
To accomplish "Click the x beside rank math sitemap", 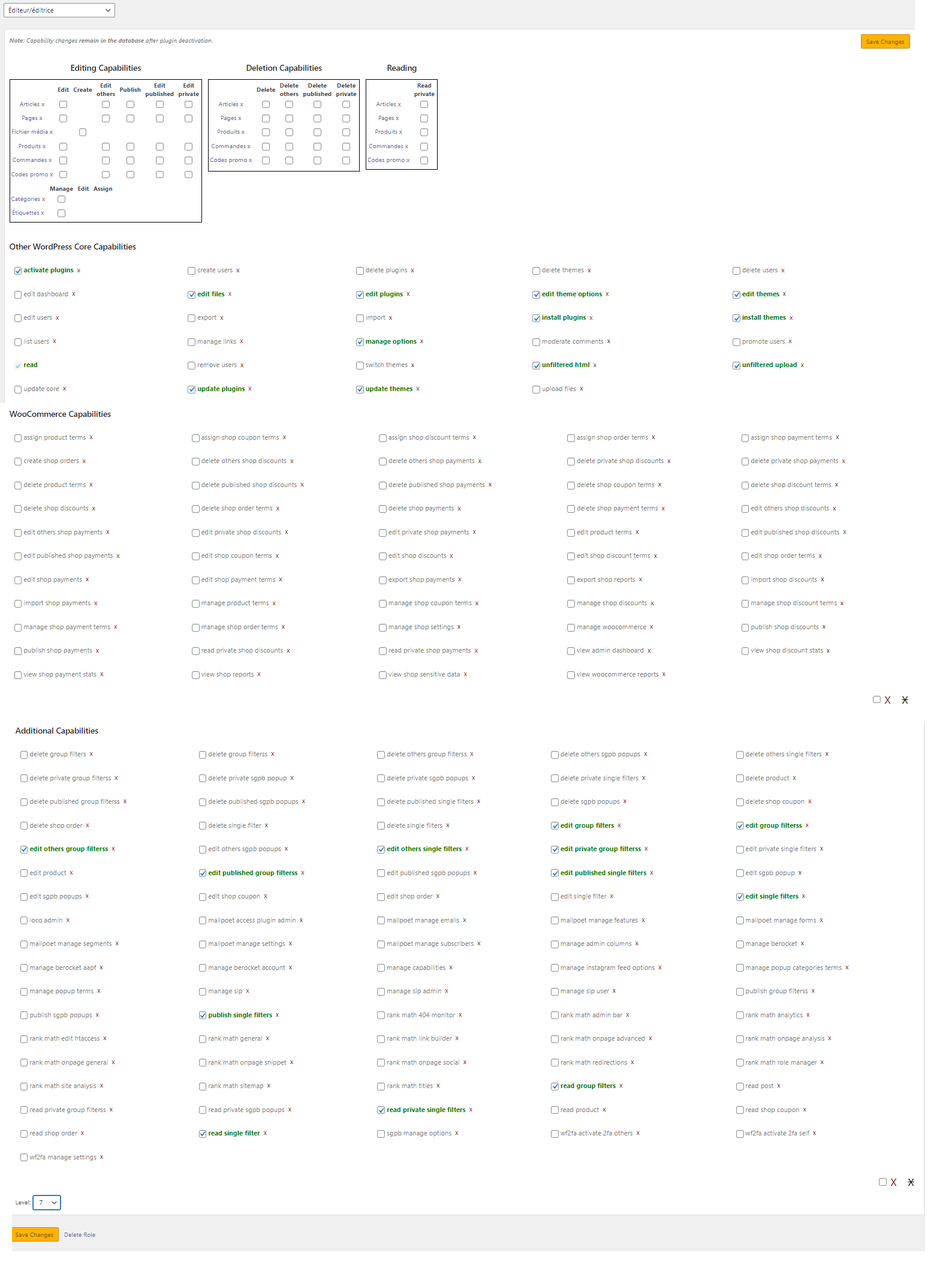I will tap(269, 1086).
